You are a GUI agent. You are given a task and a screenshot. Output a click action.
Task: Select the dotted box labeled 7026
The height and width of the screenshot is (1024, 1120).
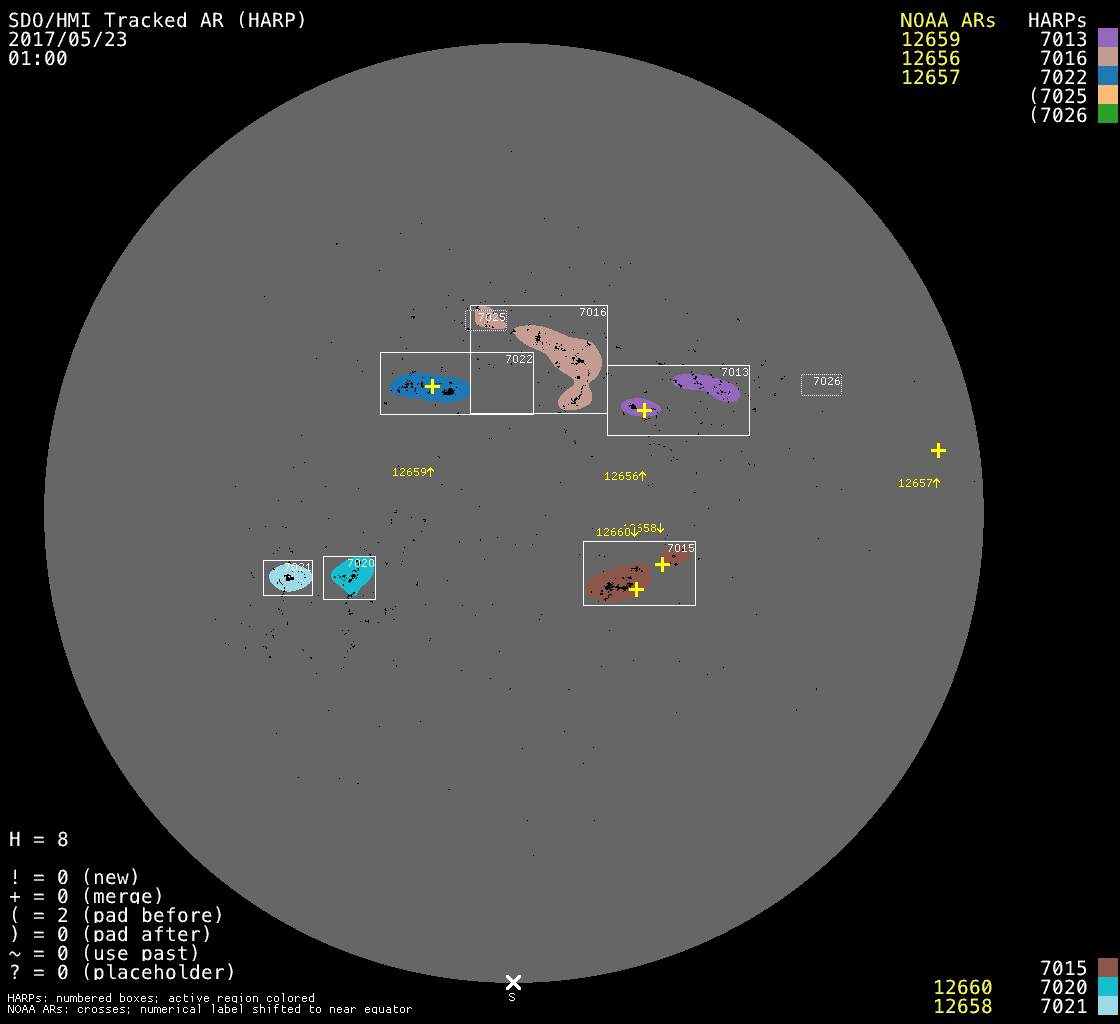coord(821,385)
